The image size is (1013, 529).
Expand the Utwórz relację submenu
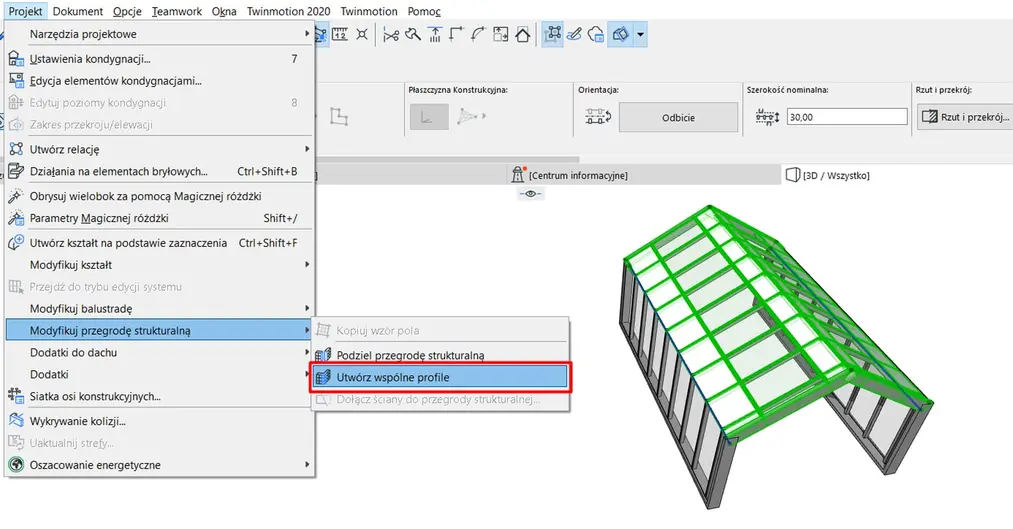(x=160, y=149)
